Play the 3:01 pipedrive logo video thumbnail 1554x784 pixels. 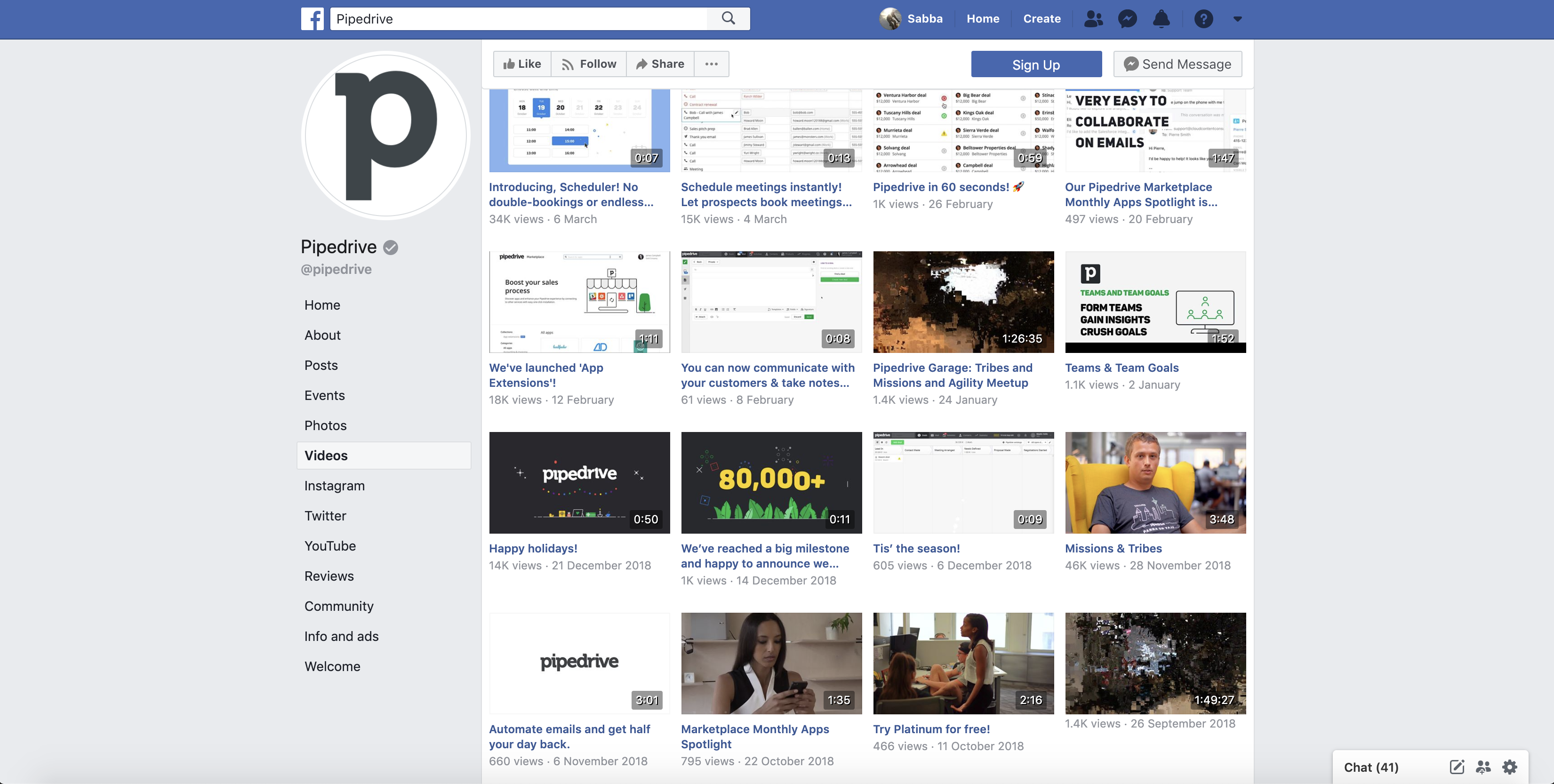point(579,664)
